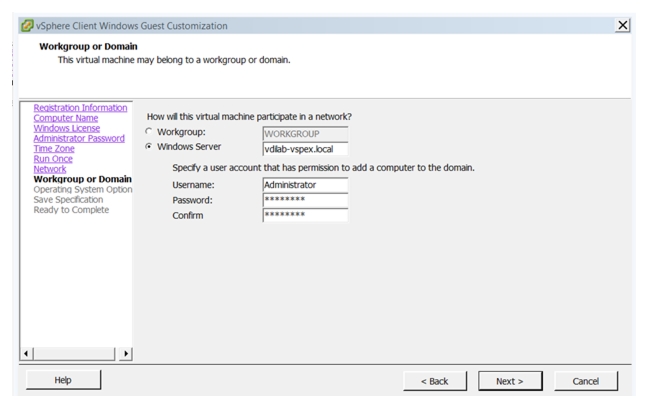Open the Time Zone step
The height and width of the screenshot is (409, 649).
54,149
